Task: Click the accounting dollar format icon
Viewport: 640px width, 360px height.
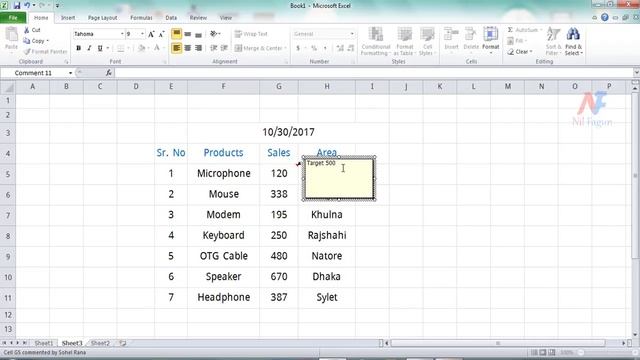Action: 298,48
